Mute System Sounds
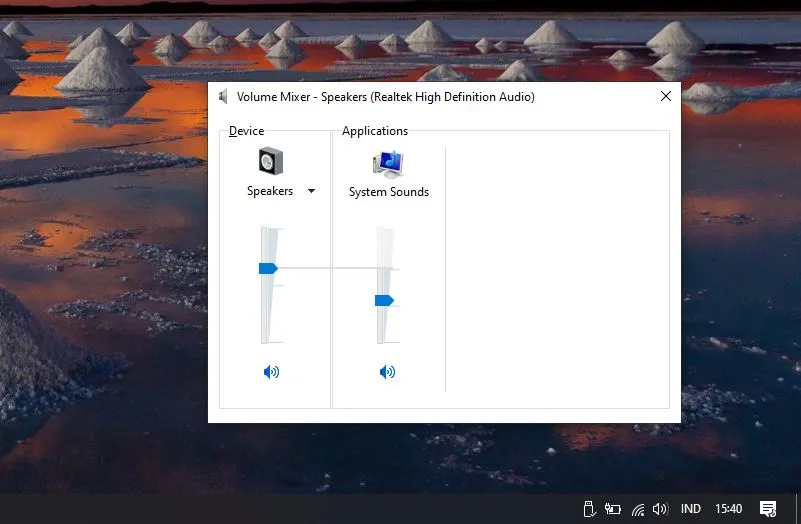Screen dimensions: 801x524 [x=388, y=372]
